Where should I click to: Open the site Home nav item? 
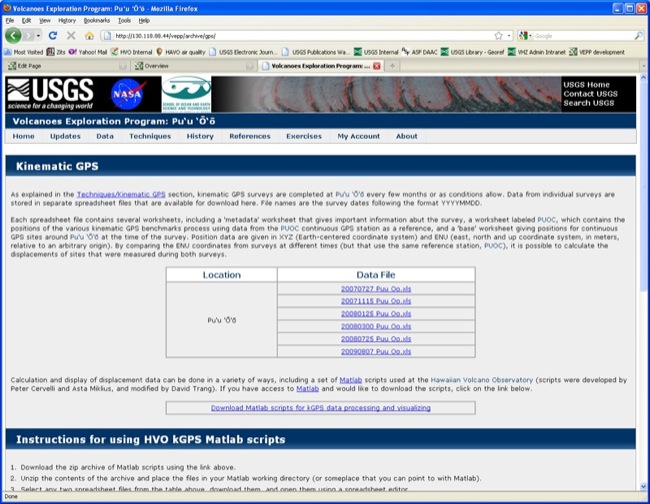(x=24, y=136)
